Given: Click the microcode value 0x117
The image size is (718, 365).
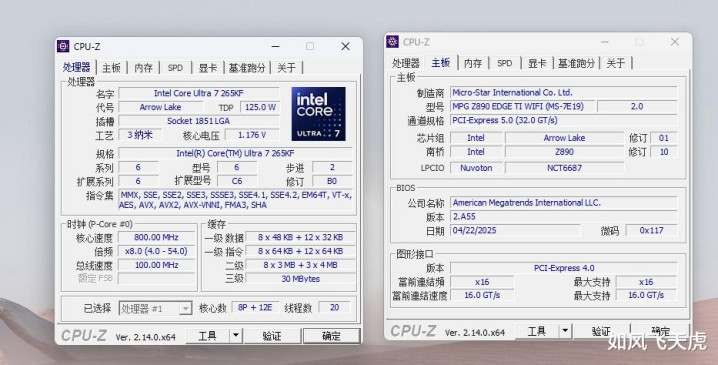Looking at the screenshot, I should tap(652, 230).
